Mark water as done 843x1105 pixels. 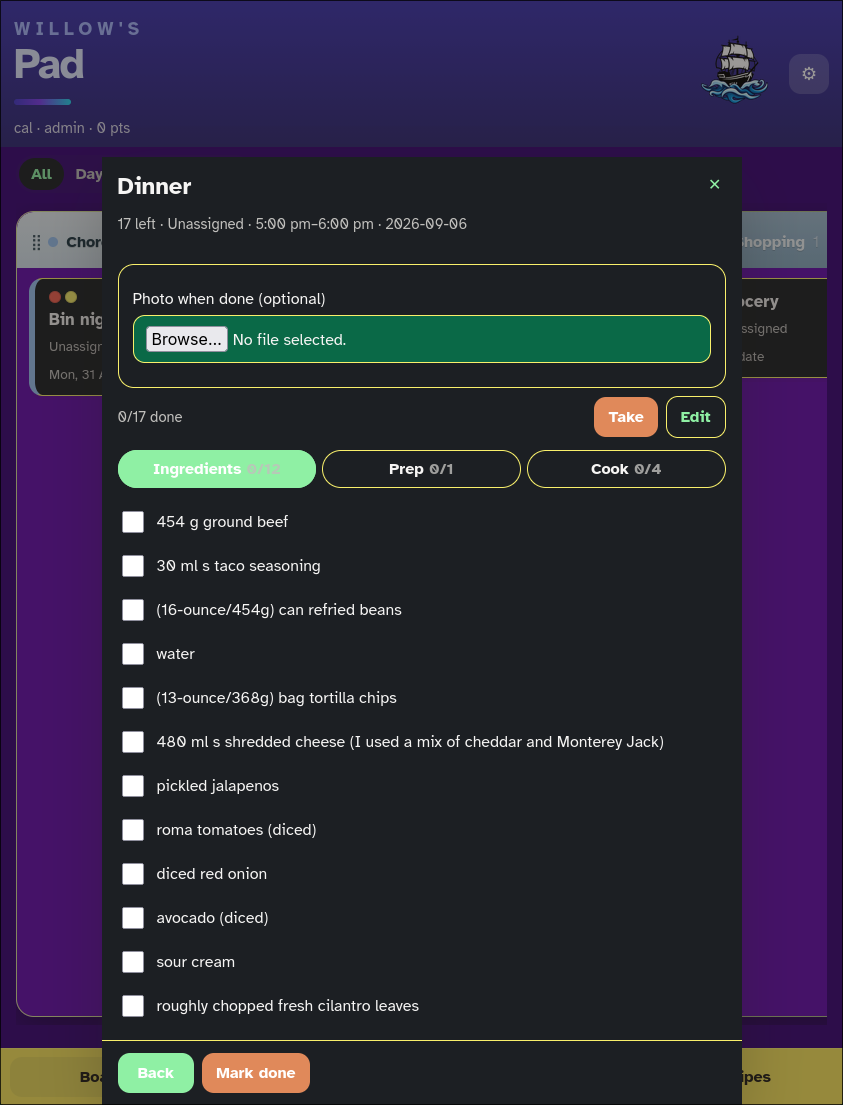tap(133, 653)
